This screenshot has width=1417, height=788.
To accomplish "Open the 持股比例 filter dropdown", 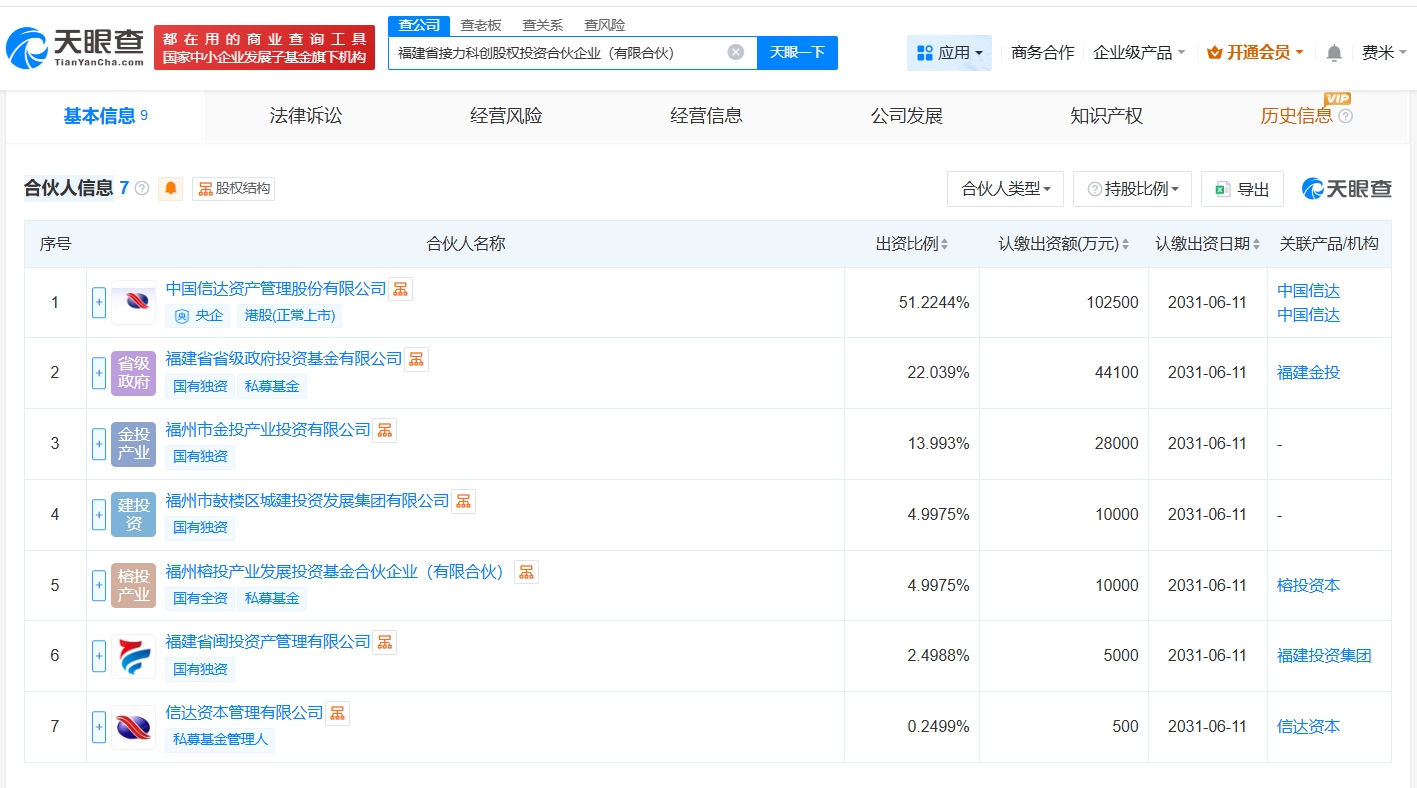I will point(1132,189).
